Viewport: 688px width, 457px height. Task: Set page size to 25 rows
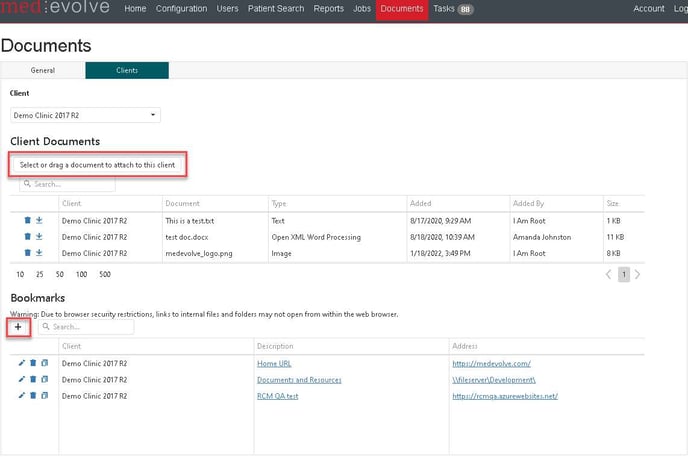click(39, 274)
